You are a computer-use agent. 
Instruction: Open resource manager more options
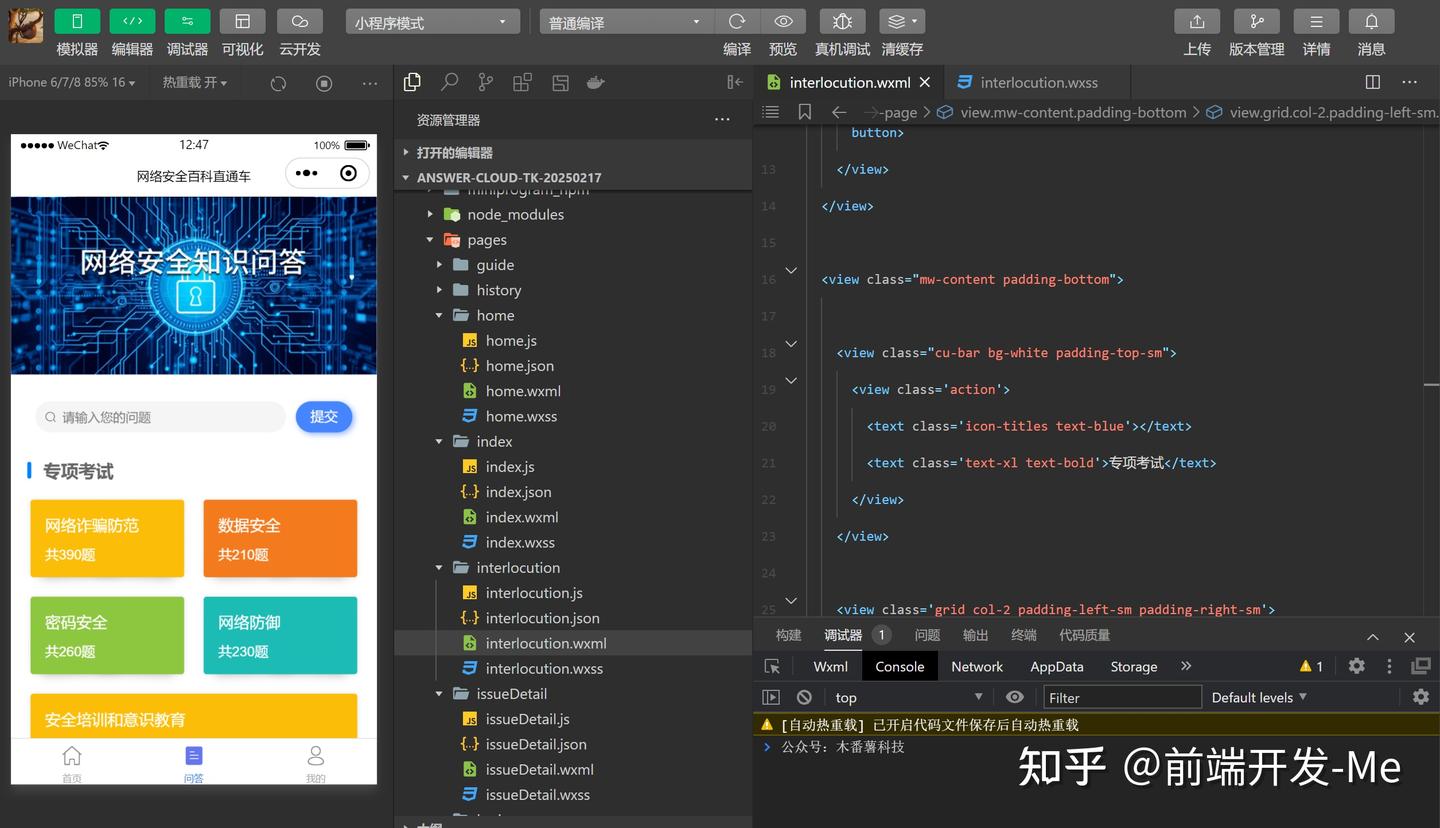click(x=722, y=119)
